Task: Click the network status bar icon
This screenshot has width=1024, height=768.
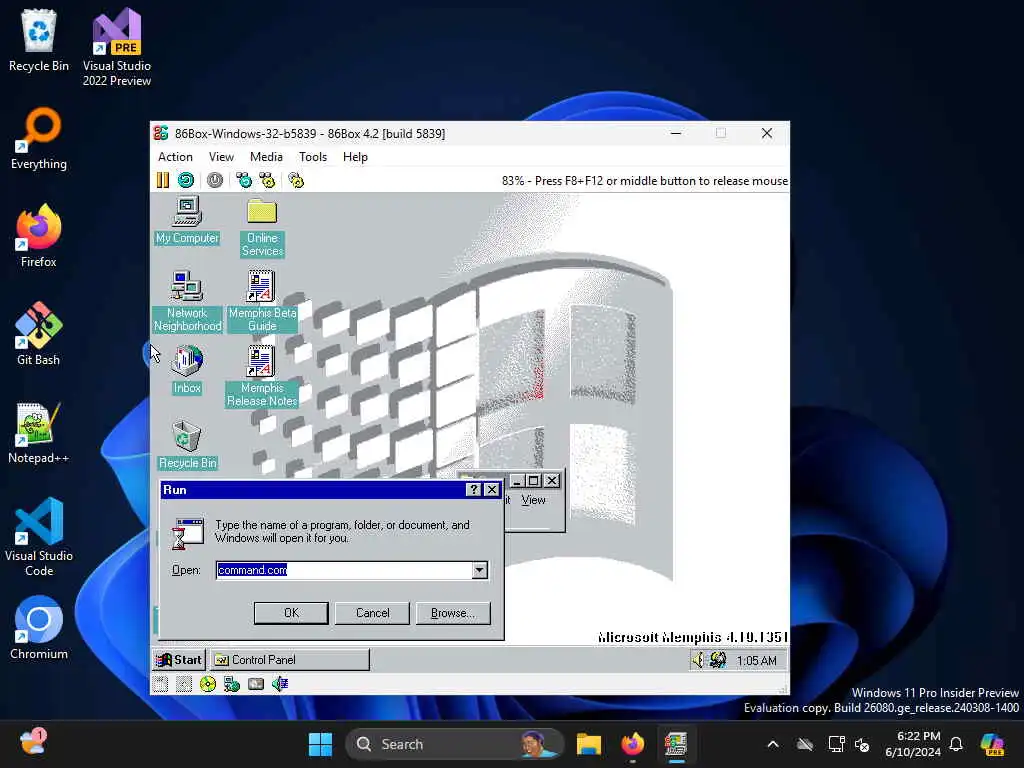Action: [232, 684]
